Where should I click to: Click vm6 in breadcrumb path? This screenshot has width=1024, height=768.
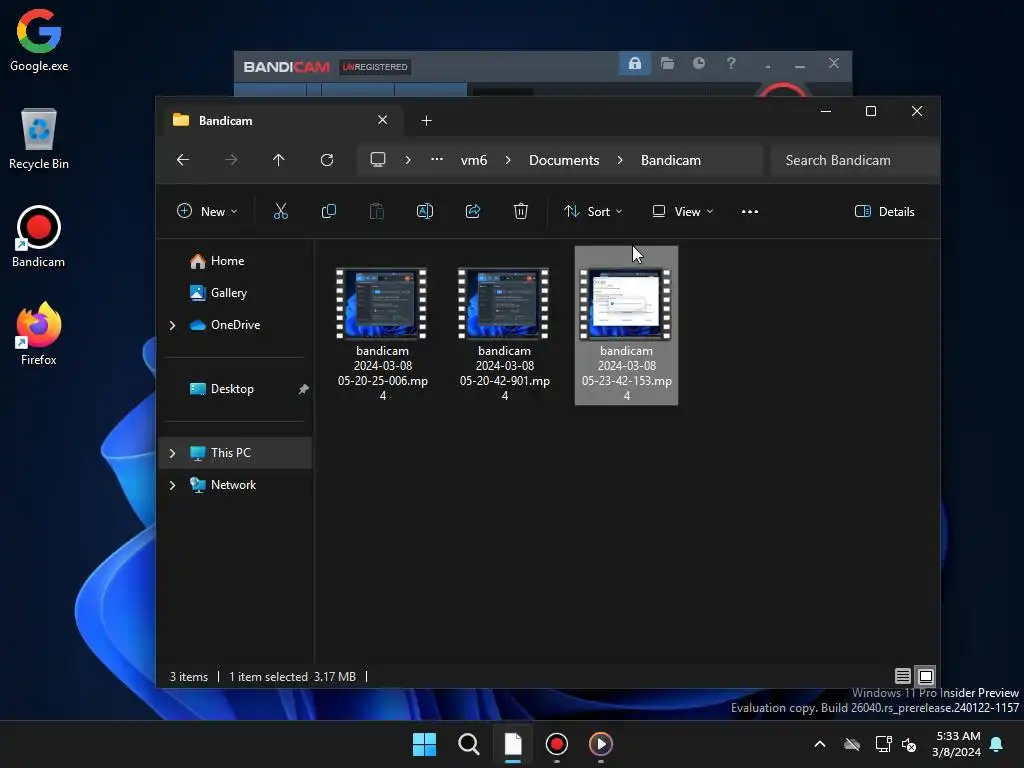474,160
